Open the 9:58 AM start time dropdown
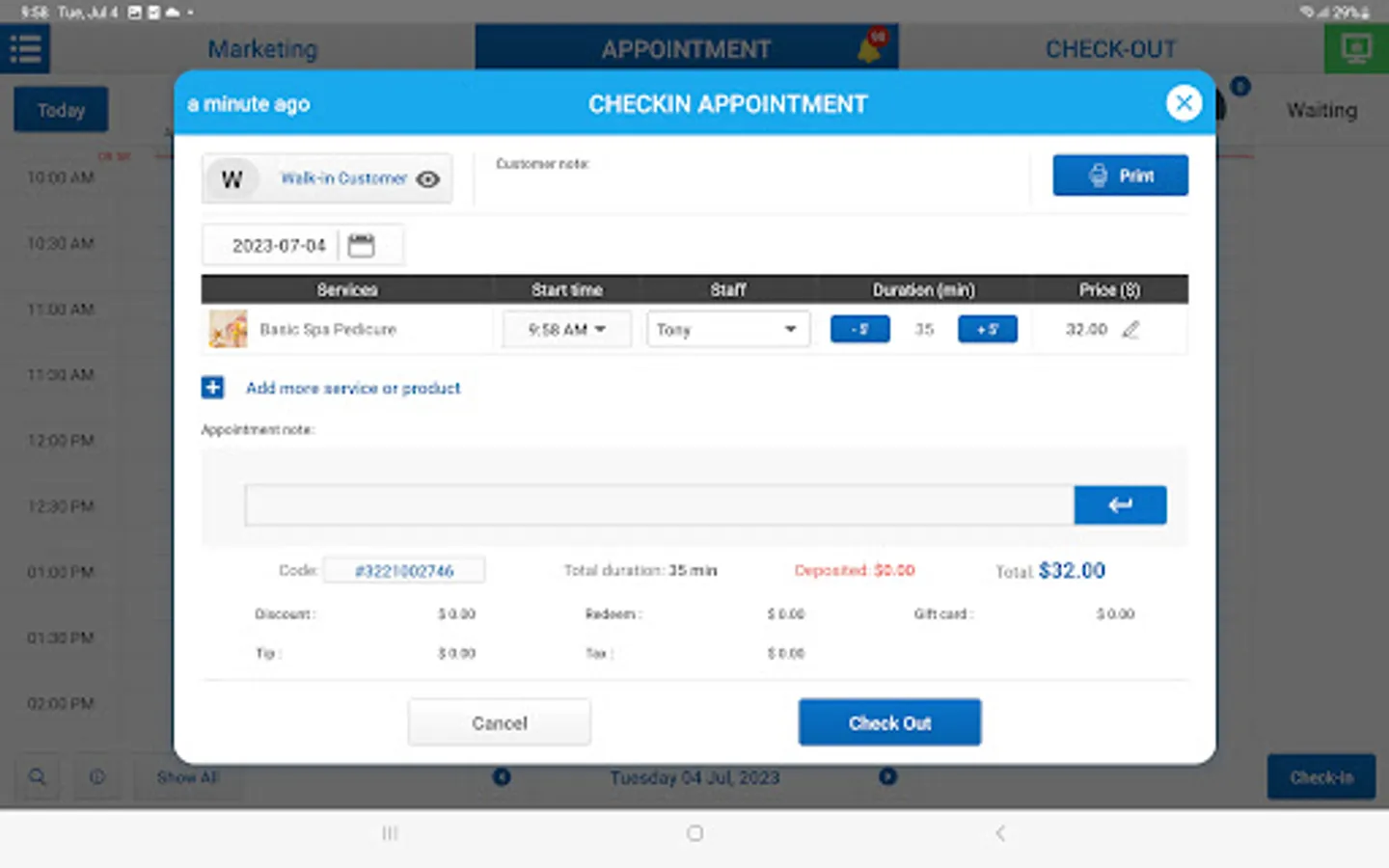This screenshot has height=868, width=1389. pyautogui.click(x=566, y=330)
